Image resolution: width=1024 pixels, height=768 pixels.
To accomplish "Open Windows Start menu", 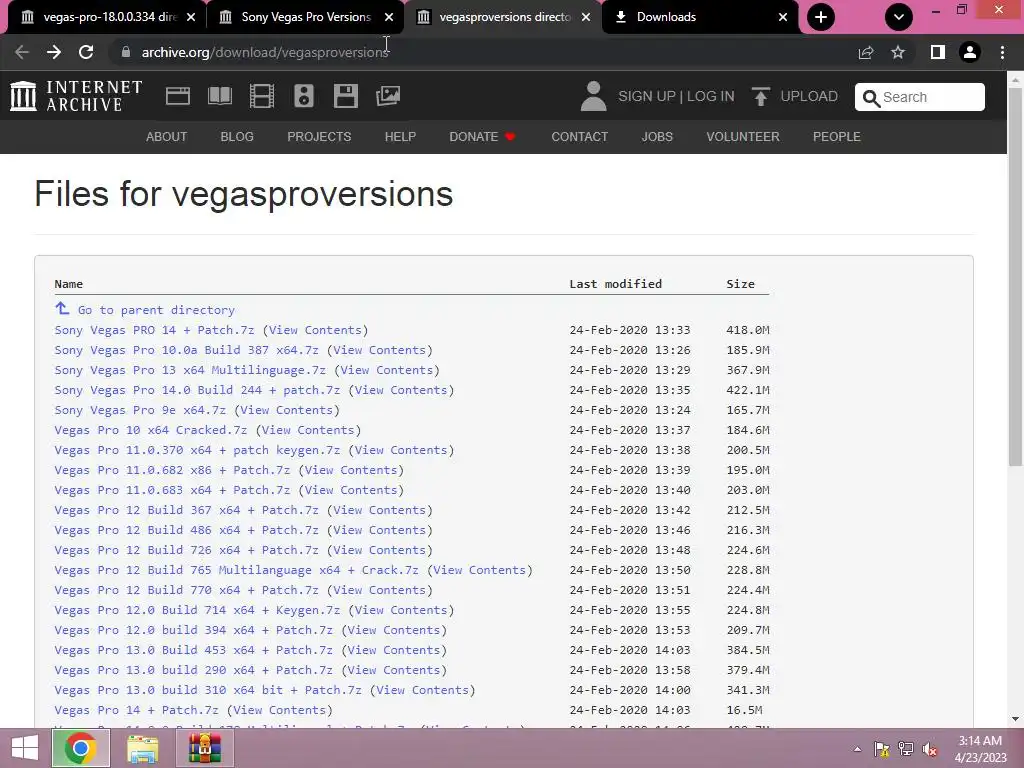I will 25,748.
